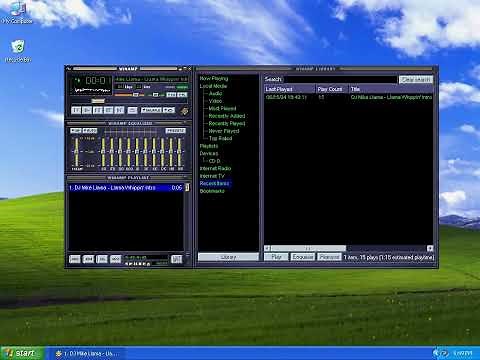Open the Video library view
Viewport: 480px width, 360px height.
point(215,101)
